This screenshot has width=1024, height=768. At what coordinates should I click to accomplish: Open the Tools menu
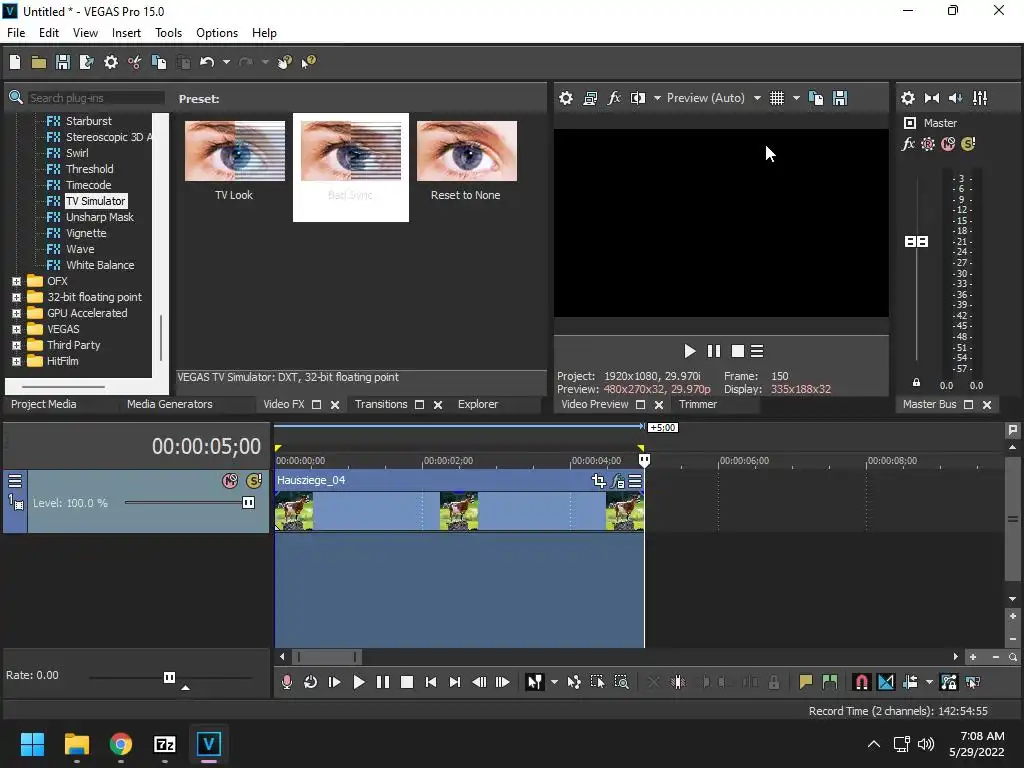click(168, 33)
